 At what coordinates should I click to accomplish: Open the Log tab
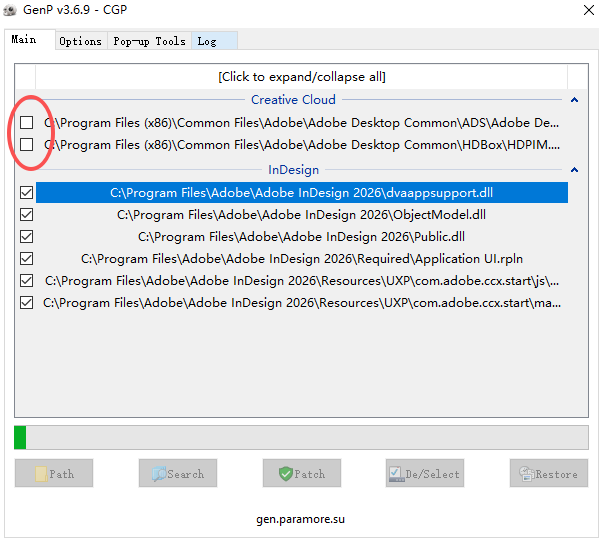(207, 41)
